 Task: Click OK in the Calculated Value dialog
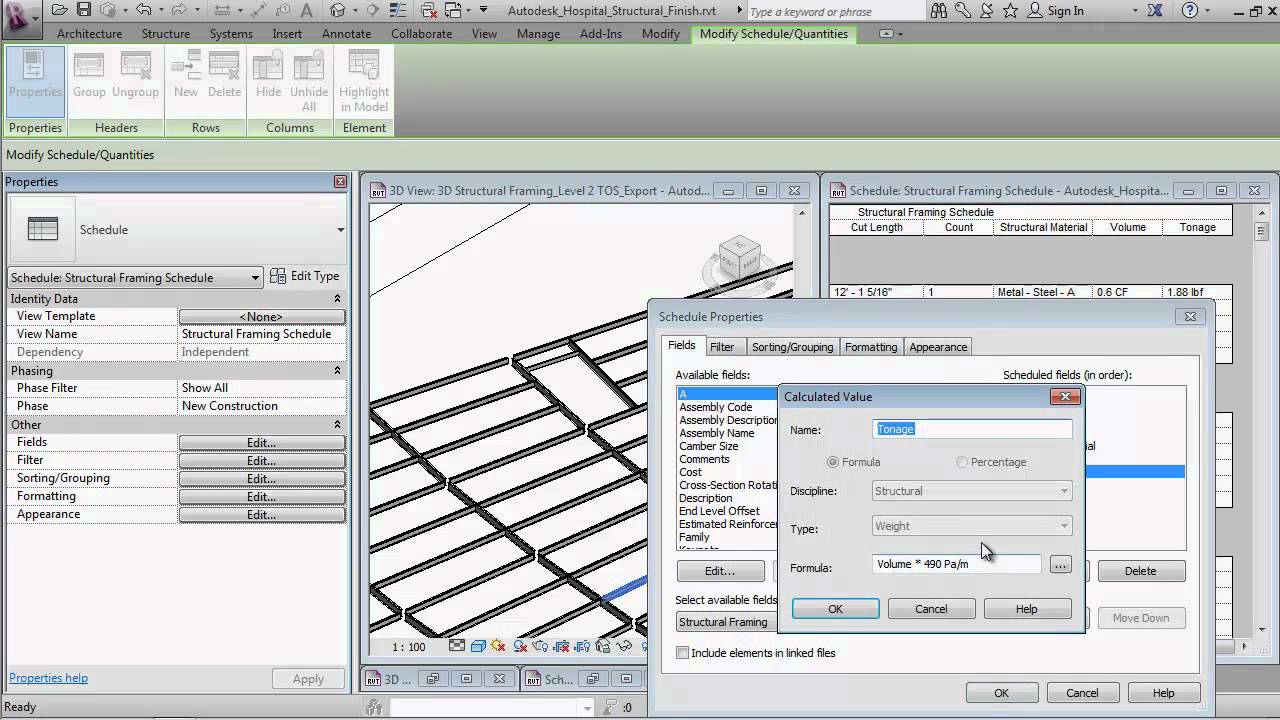click(x=835, y=608)
